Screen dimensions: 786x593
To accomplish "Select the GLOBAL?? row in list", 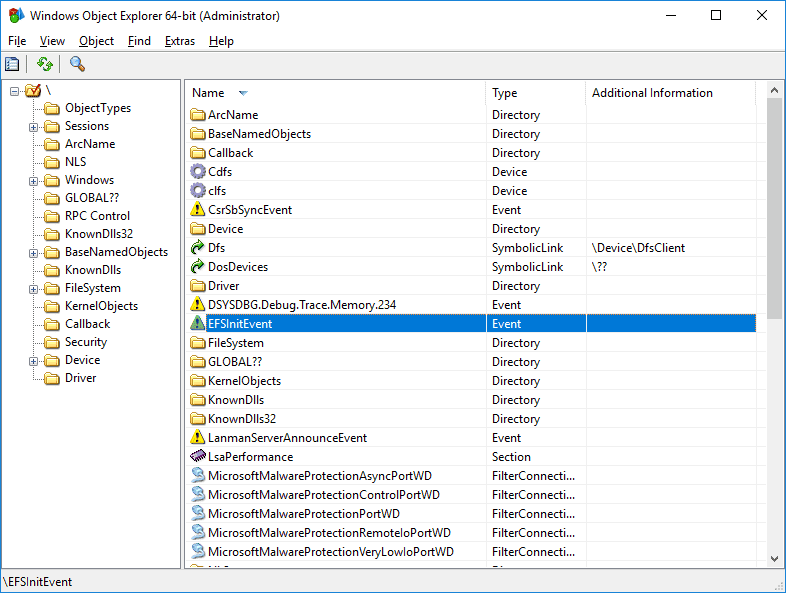I will [471, 362].
